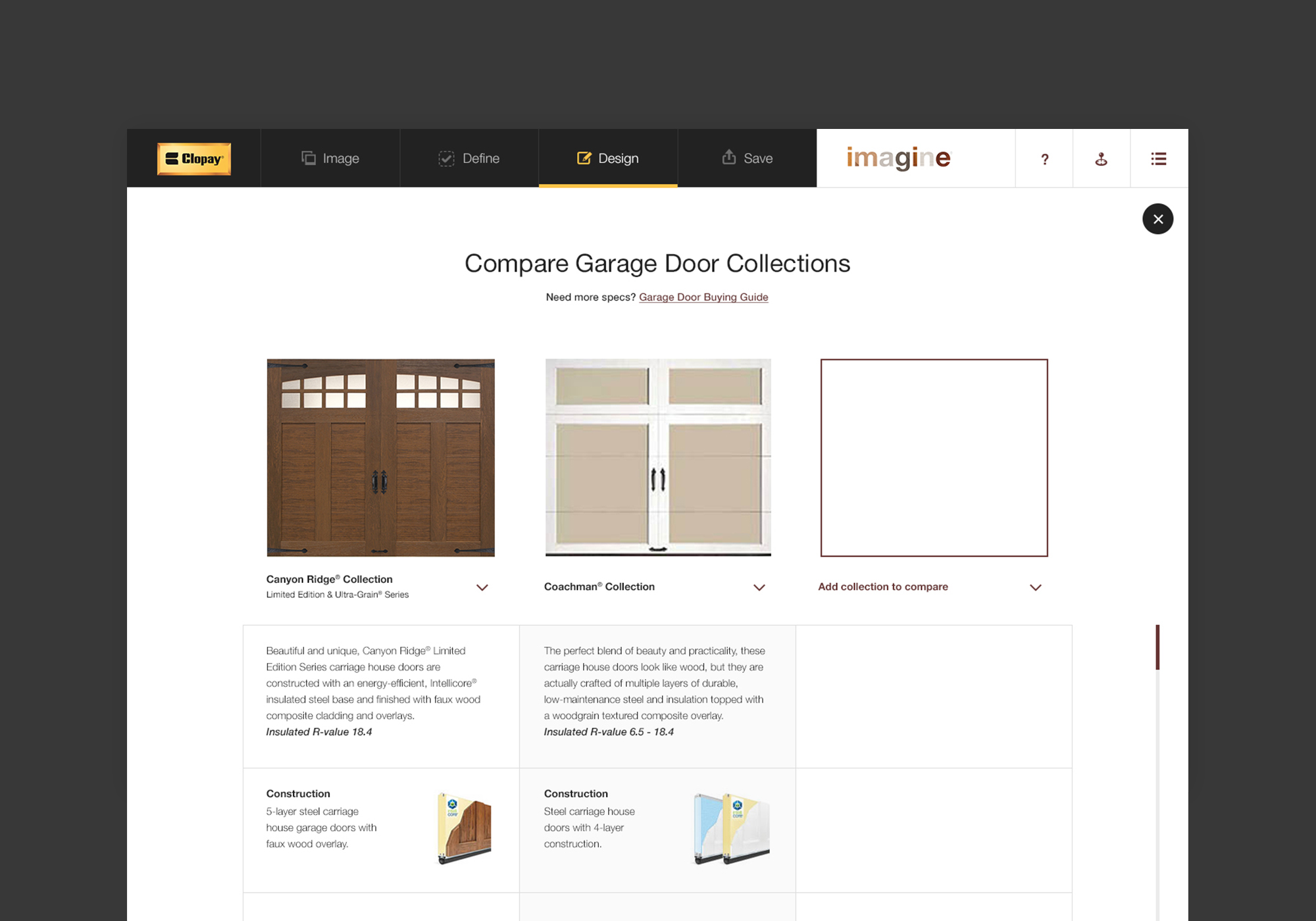Open the Save tab
Viewport: 1316px width, 921px height.
(x=747, y=158)
